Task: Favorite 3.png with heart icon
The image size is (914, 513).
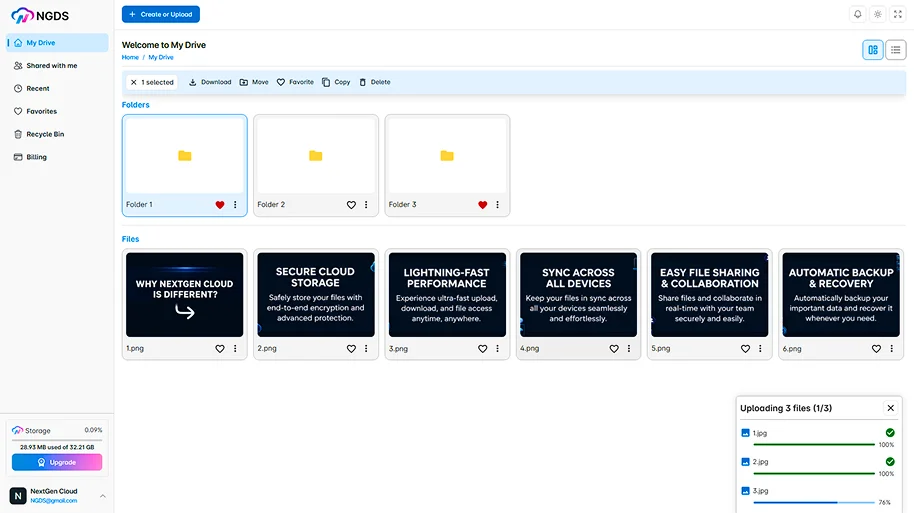Action: (x=483, y=349)
